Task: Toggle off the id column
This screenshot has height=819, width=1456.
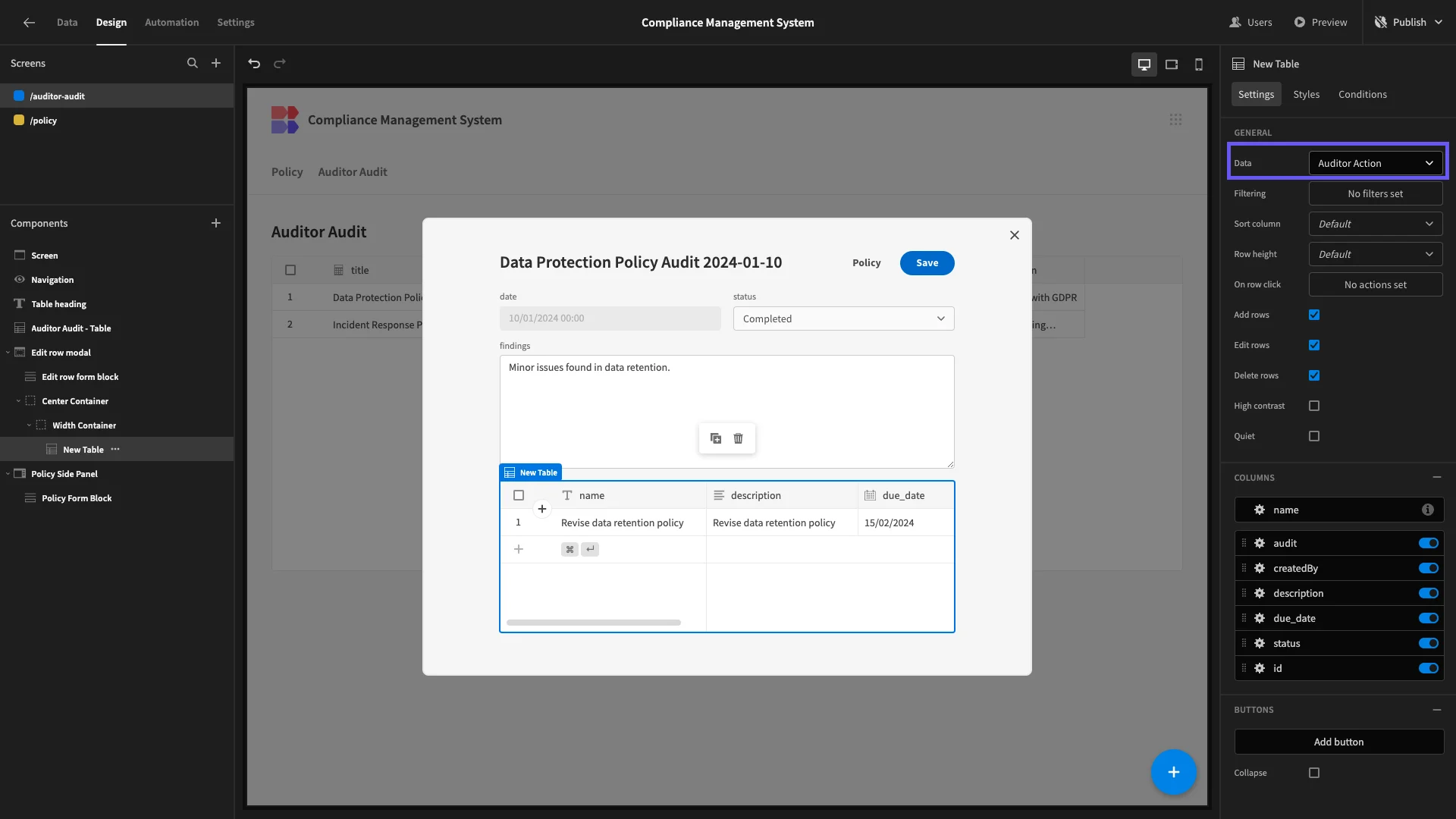Action: click(1429, 668)
